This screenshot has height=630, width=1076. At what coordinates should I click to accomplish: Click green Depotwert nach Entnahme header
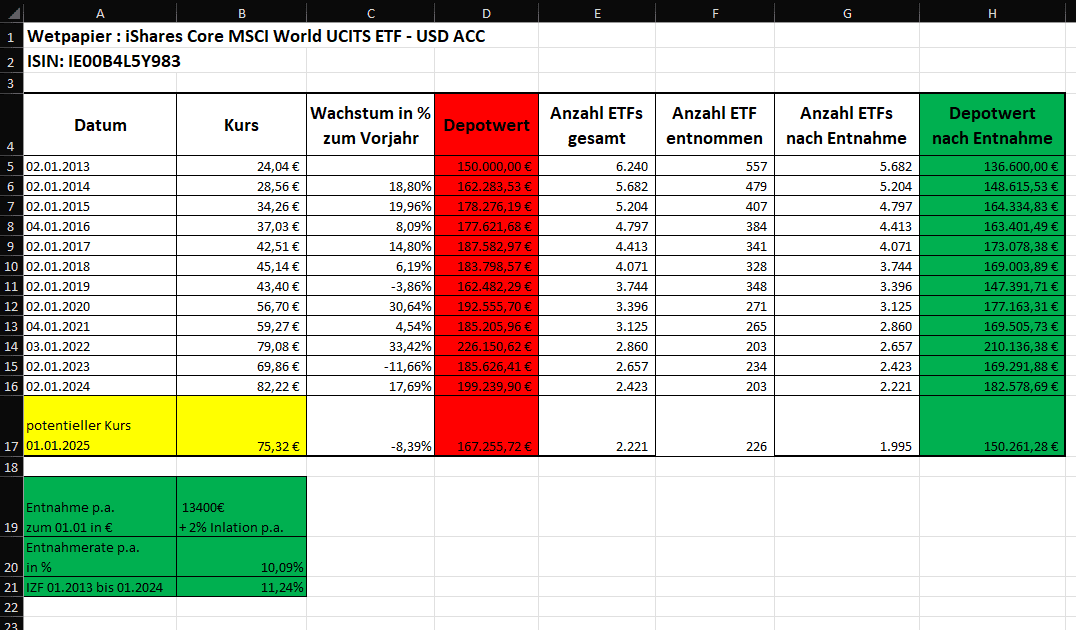click(x=992, y=124)
